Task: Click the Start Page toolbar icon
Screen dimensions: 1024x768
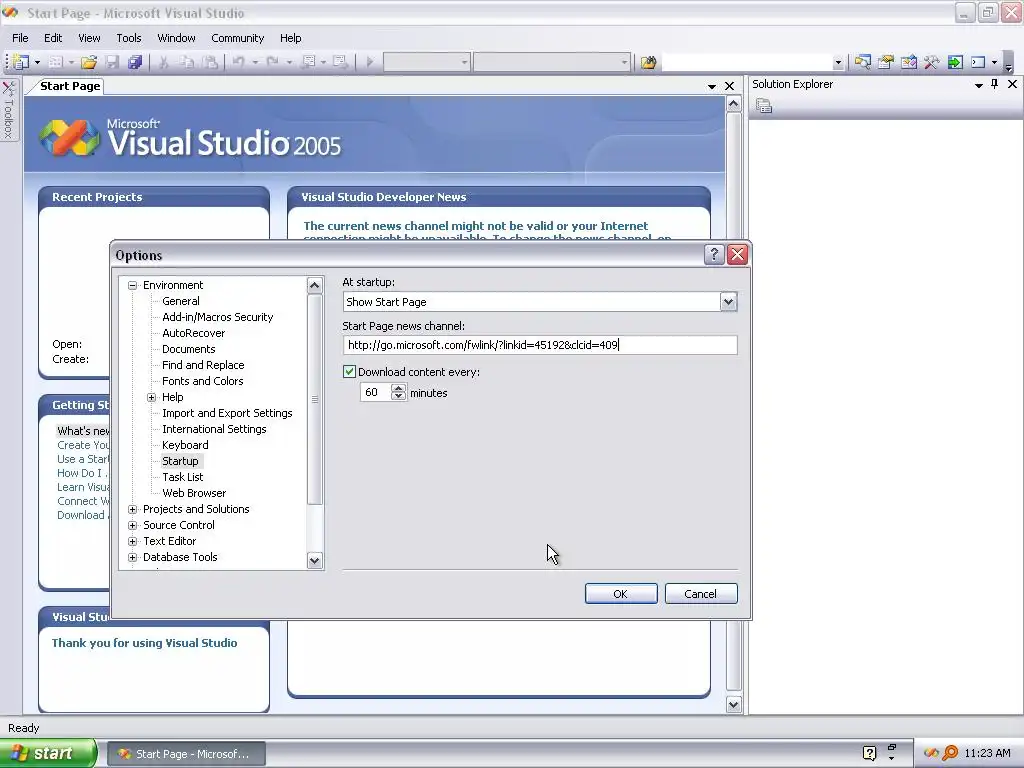Action: pyautogui.click(x=955, y=62)
